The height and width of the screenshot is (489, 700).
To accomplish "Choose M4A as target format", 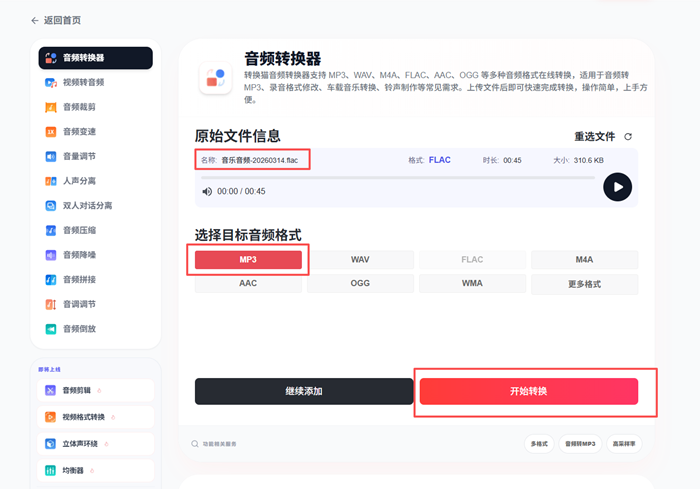I will [584, 260].
